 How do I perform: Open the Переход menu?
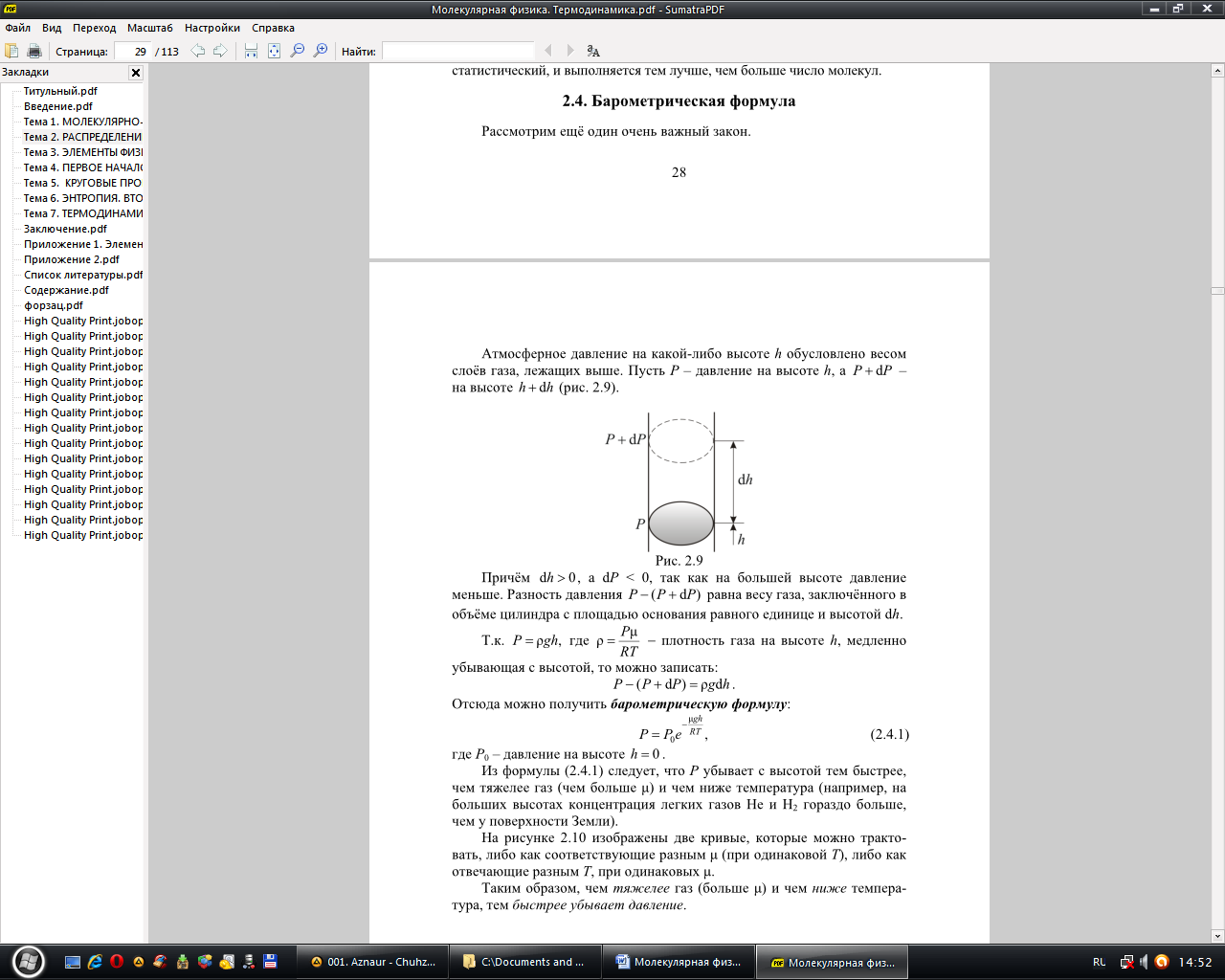(x=94, y=28)
